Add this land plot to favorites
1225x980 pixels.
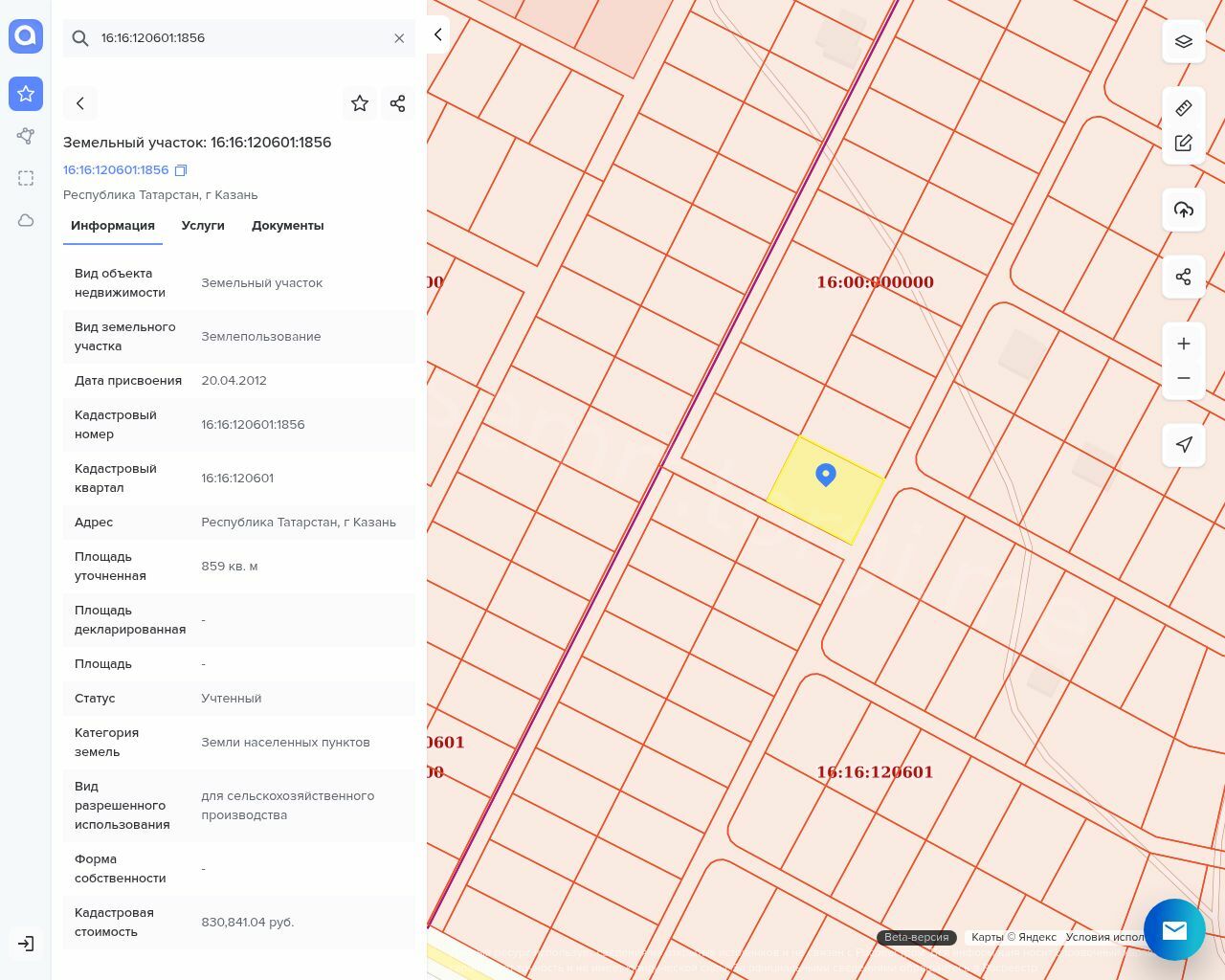[360, 103]
